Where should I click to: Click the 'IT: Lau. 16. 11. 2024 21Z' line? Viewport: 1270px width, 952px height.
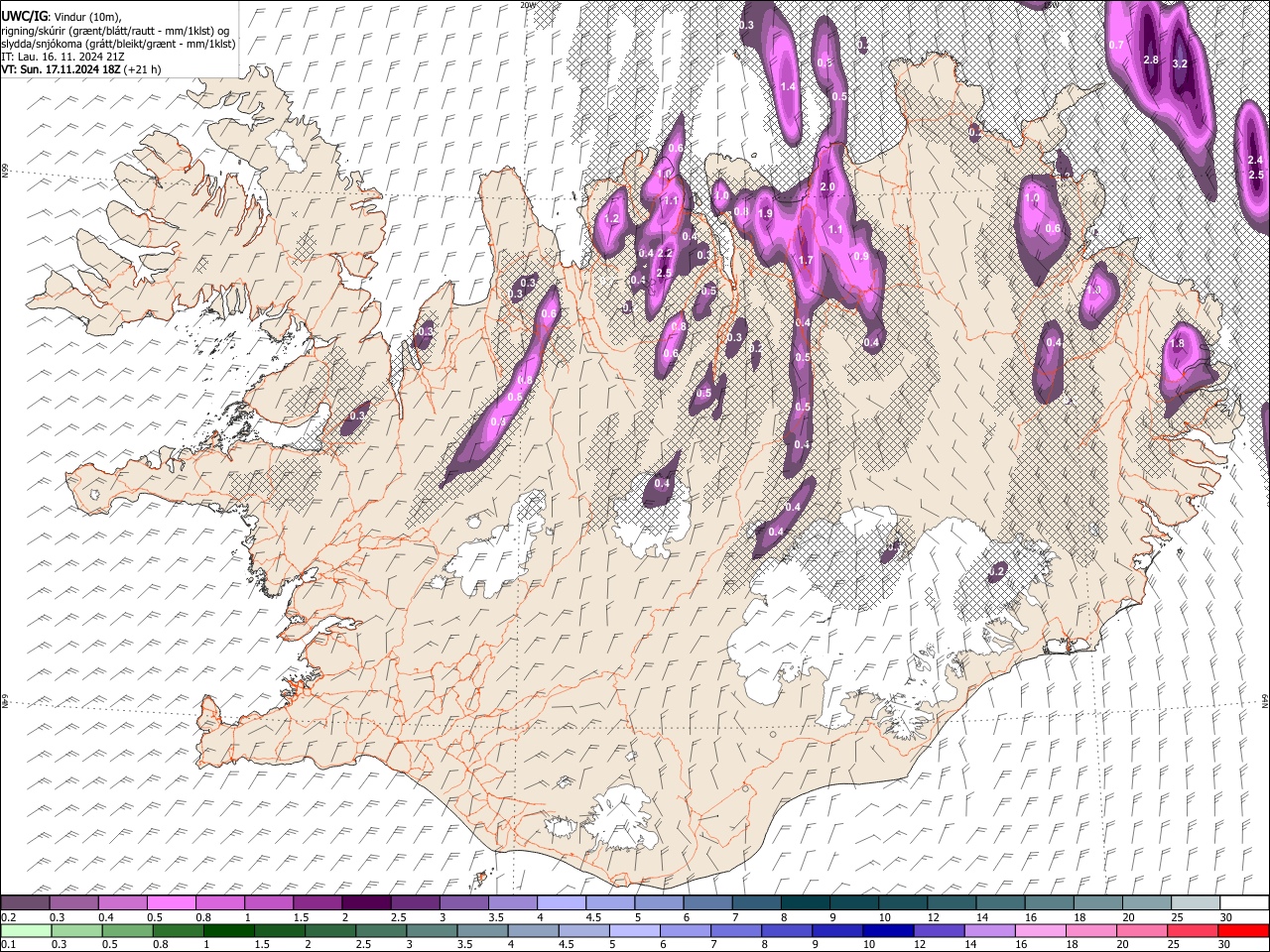(63, 57)
